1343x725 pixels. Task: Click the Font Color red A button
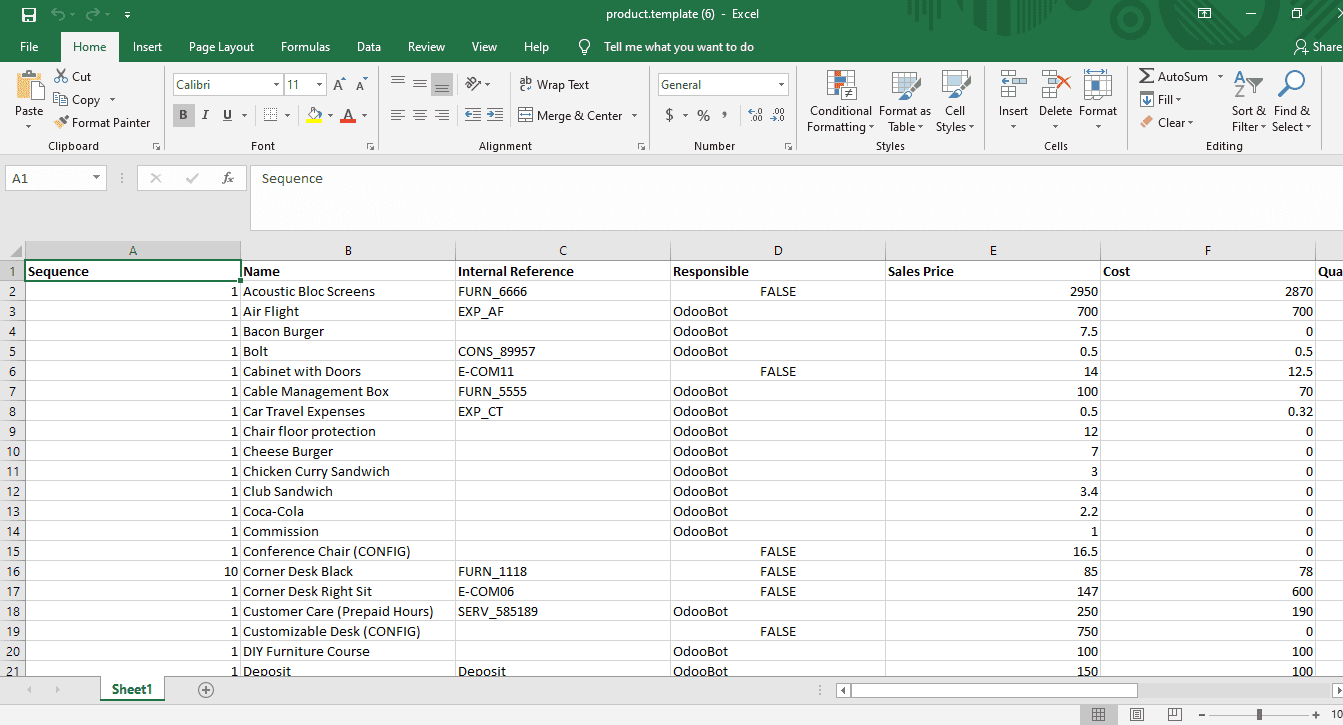click(348, 116)
